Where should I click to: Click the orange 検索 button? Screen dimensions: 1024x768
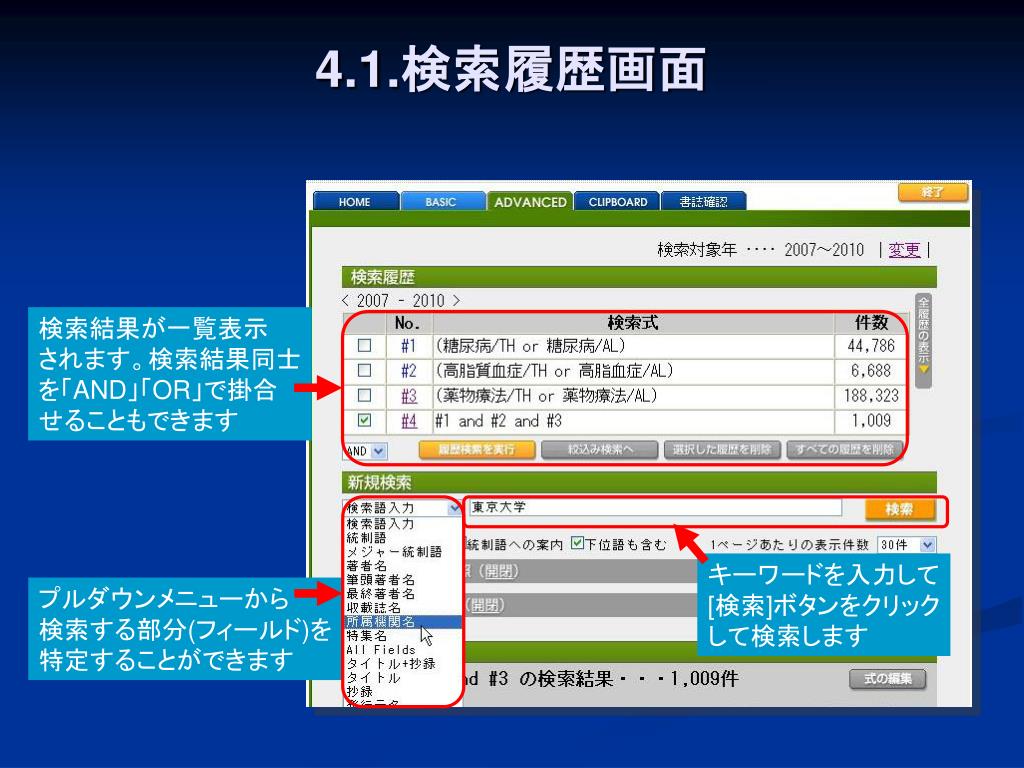point(899,509)
